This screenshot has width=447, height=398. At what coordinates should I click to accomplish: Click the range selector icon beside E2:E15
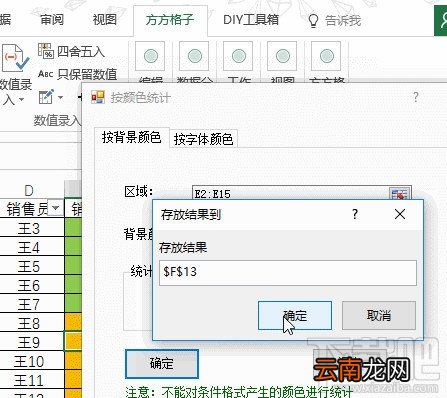pyautogui.click(x=400, y=194)
